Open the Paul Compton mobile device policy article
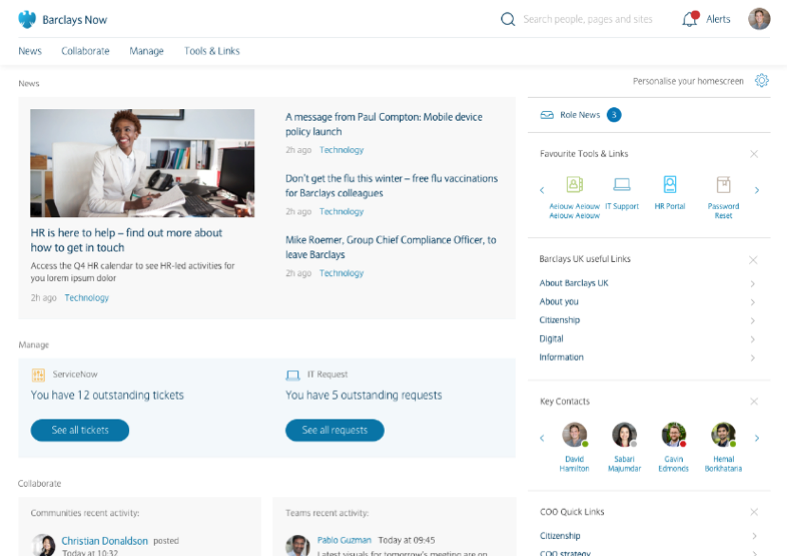 (384, 124)
